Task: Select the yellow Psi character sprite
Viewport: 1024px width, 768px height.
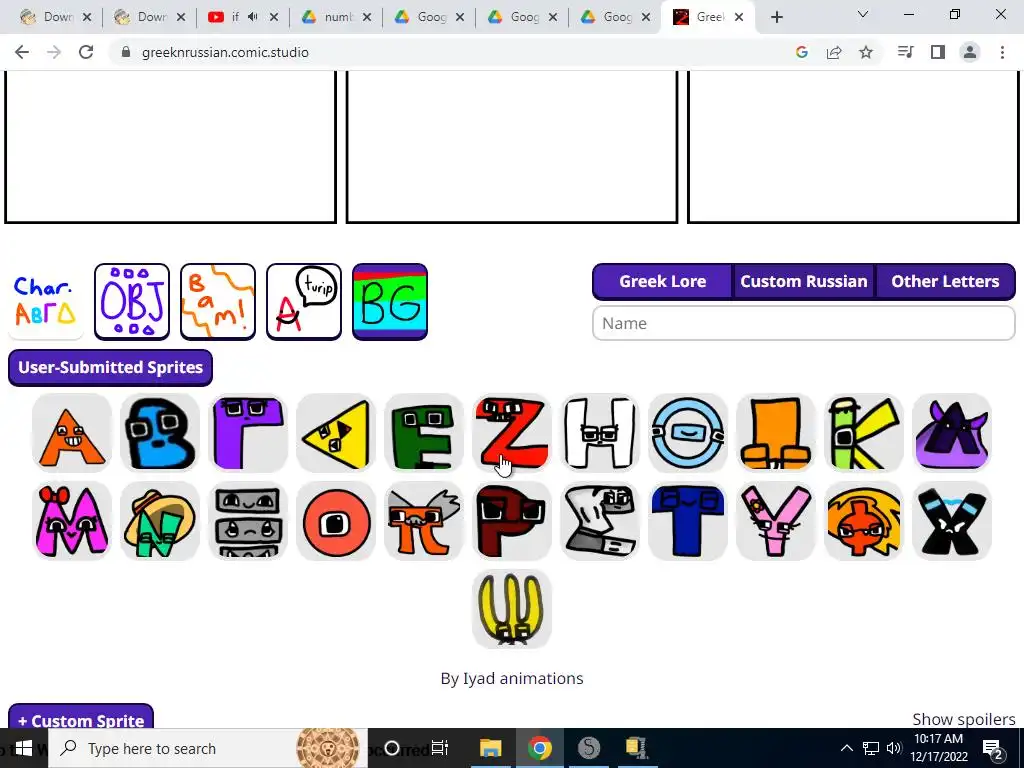Action: [512, 609]
